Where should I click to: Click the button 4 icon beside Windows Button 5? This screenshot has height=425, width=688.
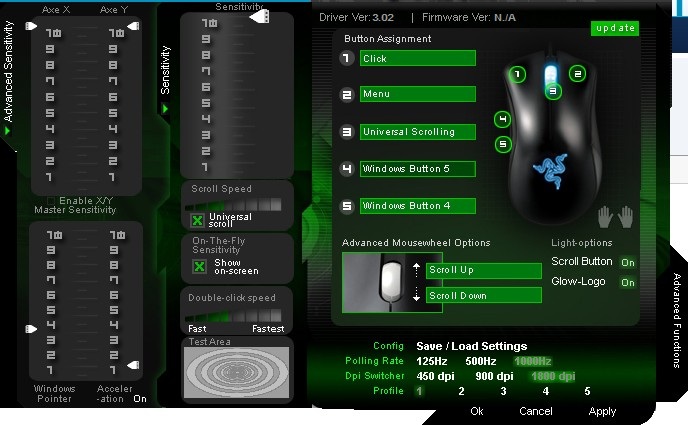pyautogui.click(x=347, y=169)
